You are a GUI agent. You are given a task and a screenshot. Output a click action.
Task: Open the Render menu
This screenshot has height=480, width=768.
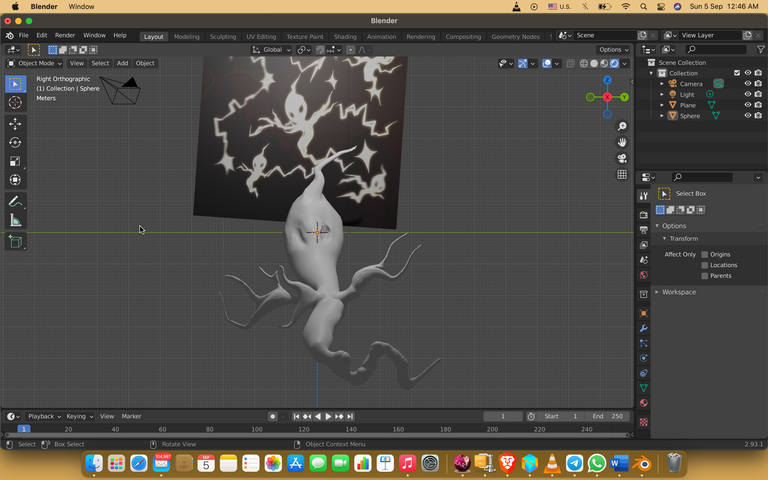click(x=65, y=35)
